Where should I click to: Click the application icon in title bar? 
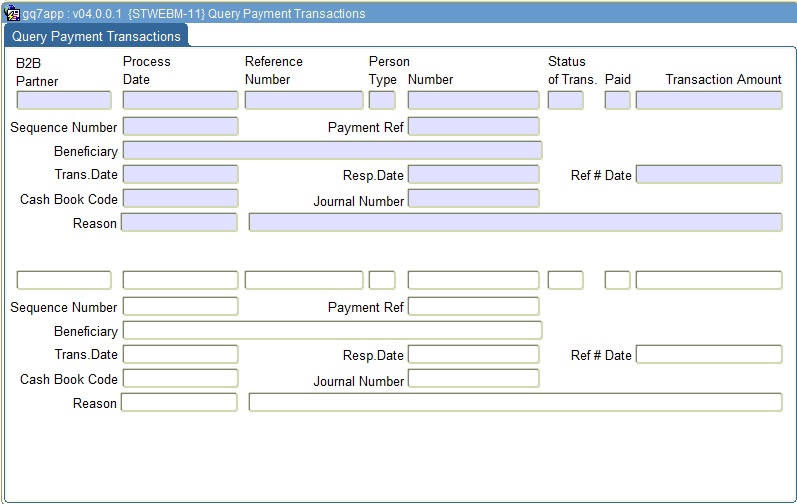pyautogui.click(x=12, y=13)
